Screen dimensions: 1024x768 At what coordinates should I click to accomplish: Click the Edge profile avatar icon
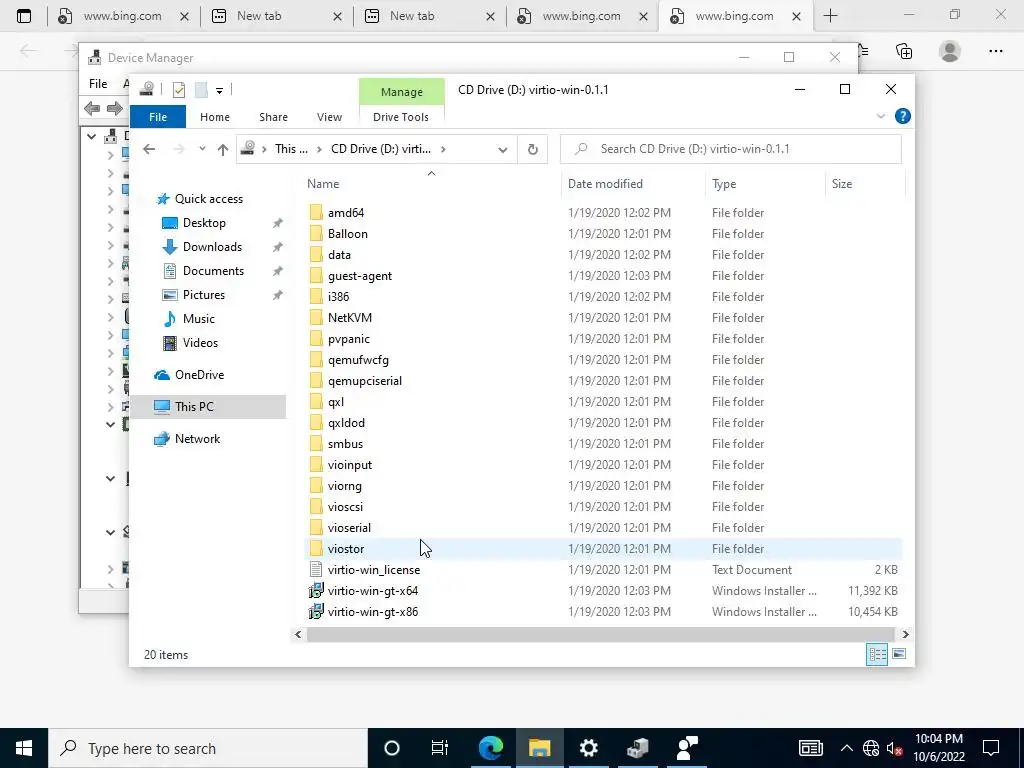pos(950,51)
